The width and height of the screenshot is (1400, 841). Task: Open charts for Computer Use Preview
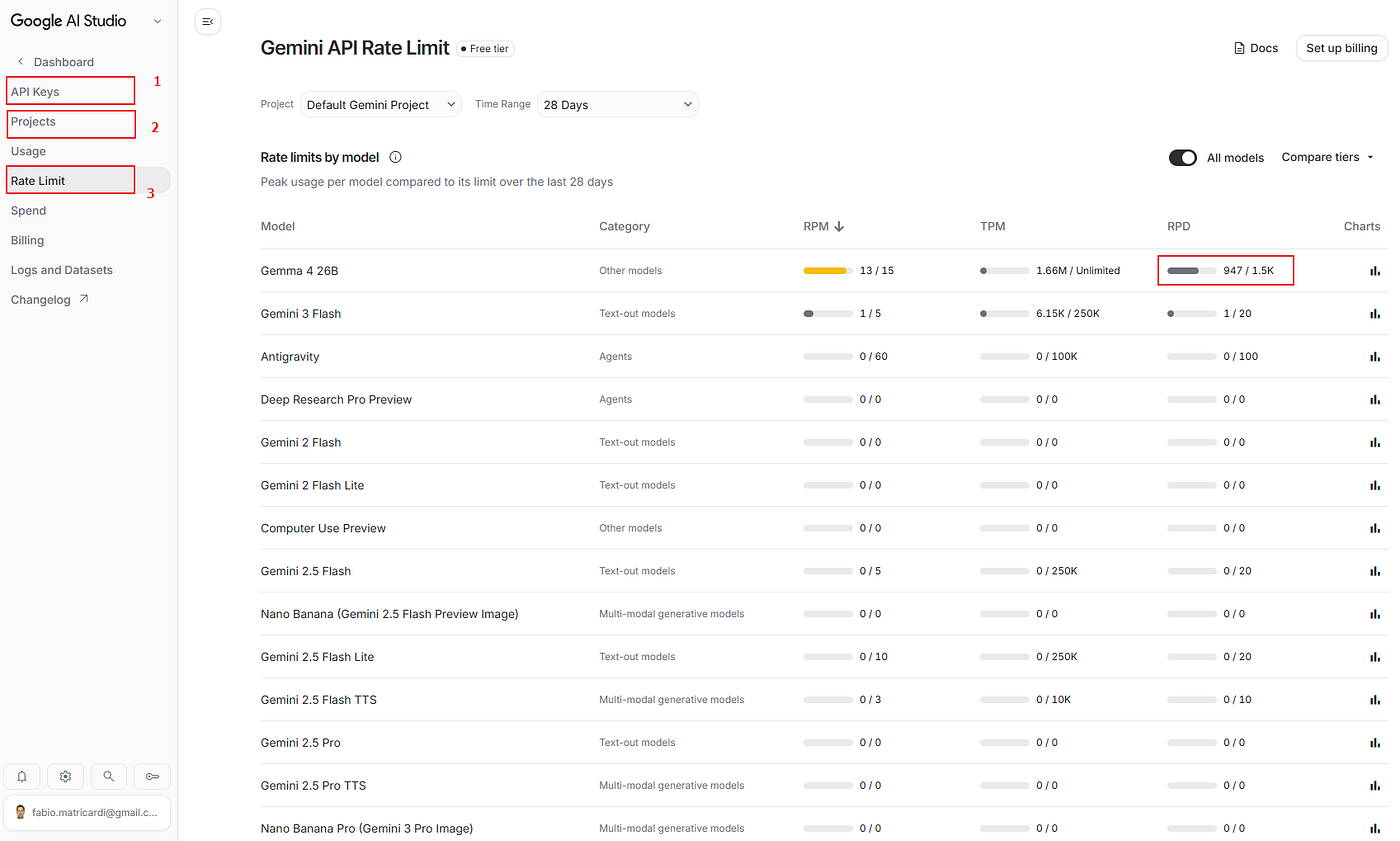[x=1375, y=529]
